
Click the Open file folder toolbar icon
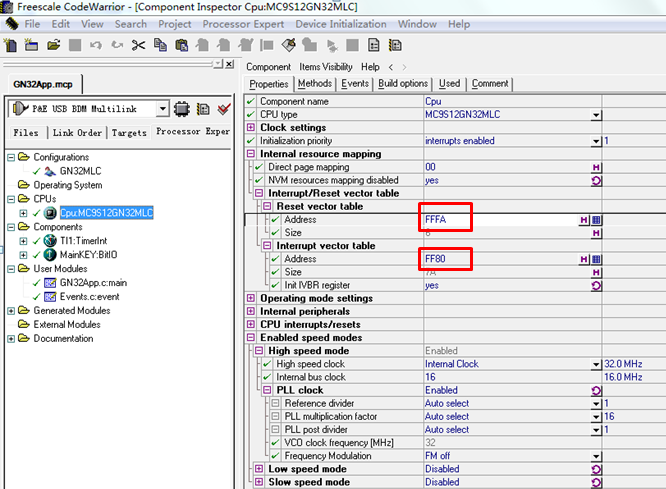(53, 45)
